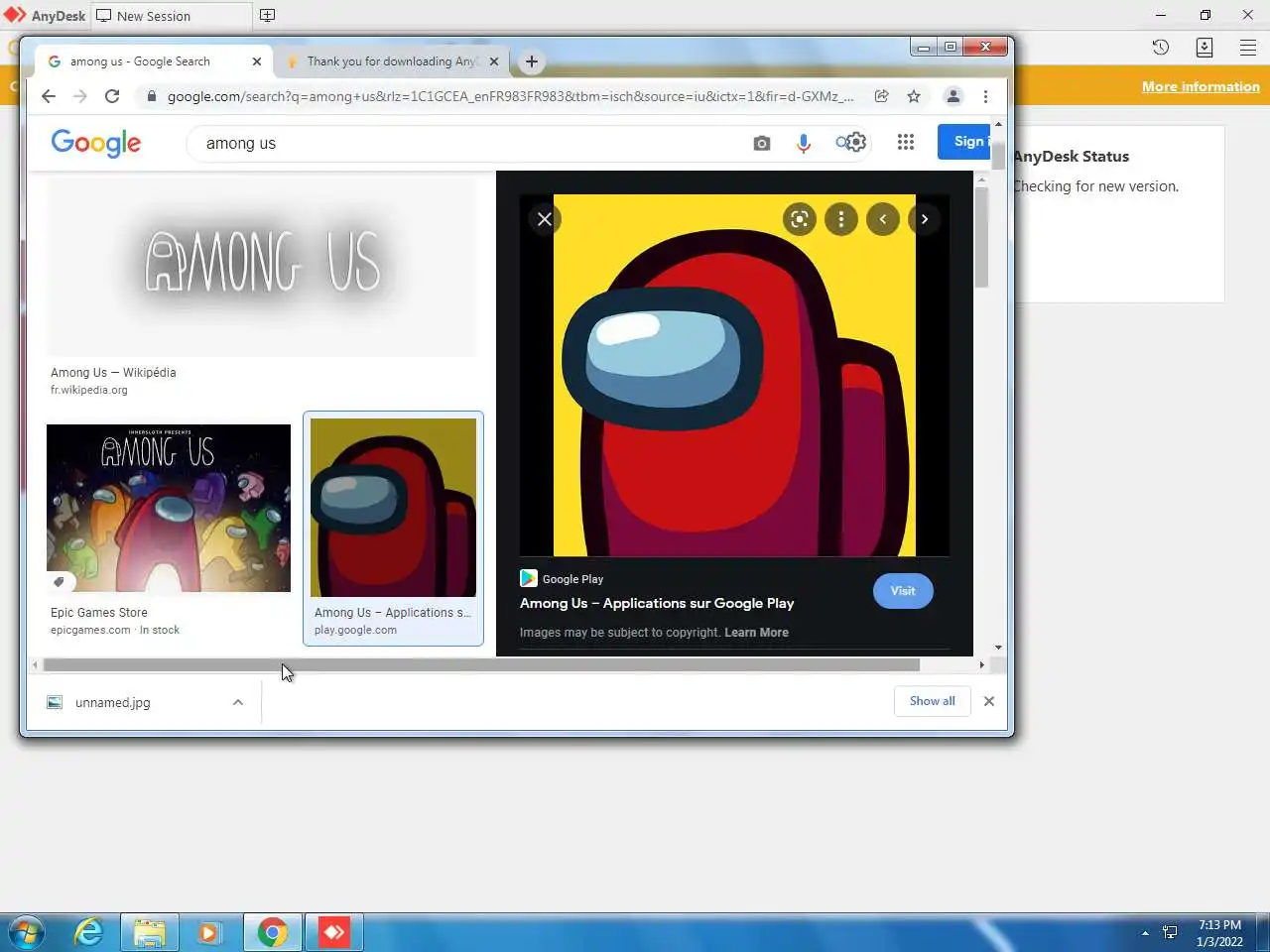Open the downloaded unnamed.jpg file

pos(112,702)
